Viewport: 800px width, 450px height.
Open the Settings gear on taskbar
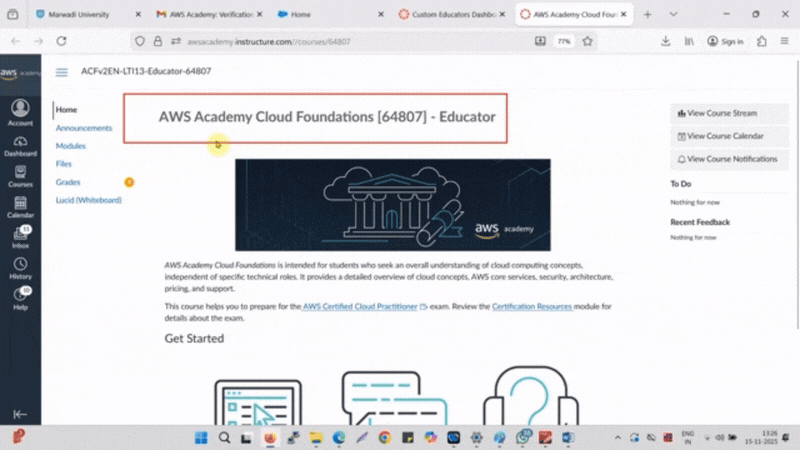pyautogui.click(x=477, y=438)
